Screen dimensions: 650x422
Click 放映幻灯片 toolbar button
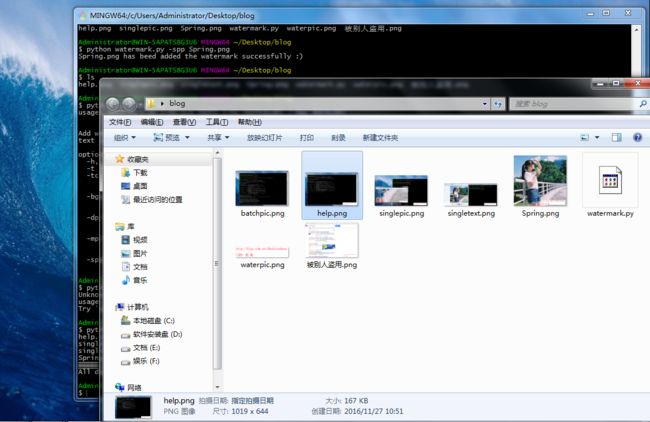[264, 138]
